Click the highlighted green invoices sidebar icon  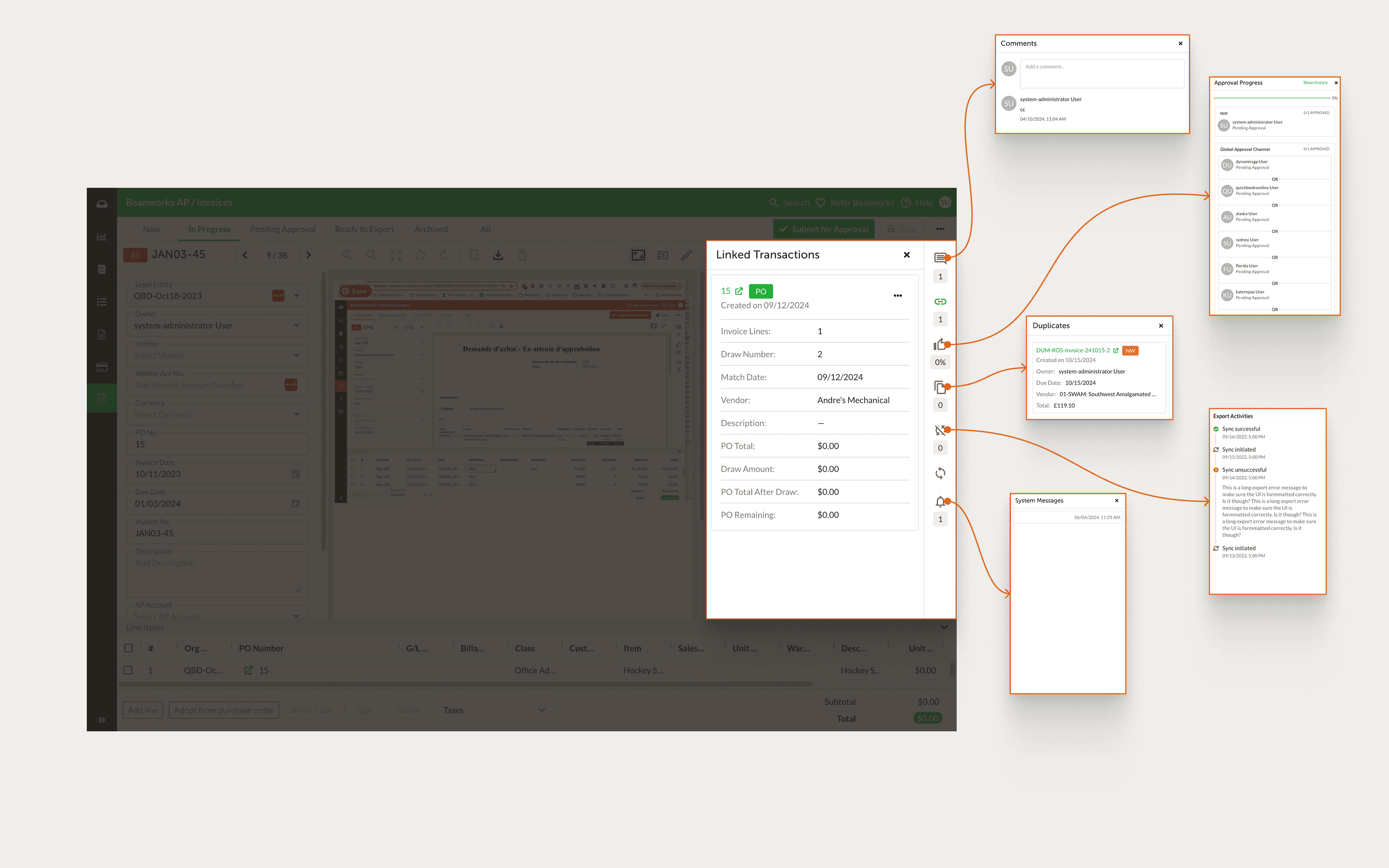(x=102, y=398)
